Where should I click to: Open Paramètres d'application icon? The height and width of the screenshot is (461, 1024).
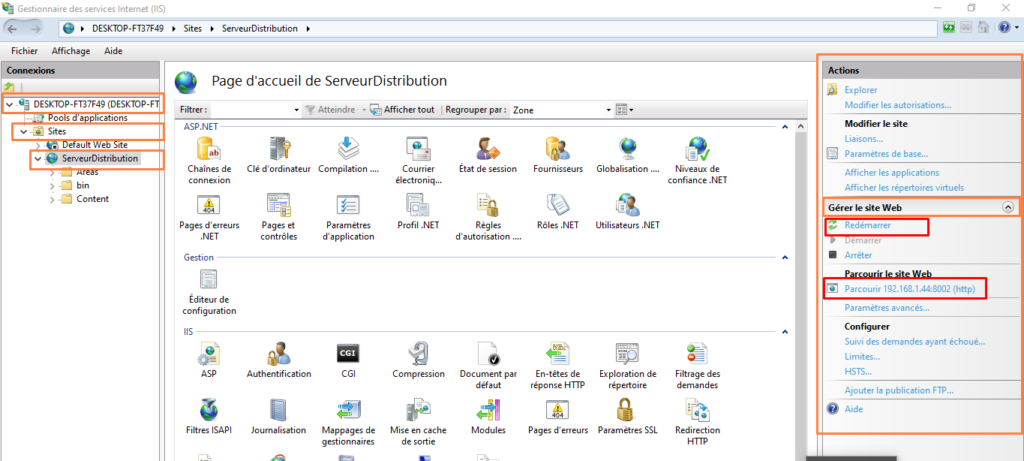348,205
